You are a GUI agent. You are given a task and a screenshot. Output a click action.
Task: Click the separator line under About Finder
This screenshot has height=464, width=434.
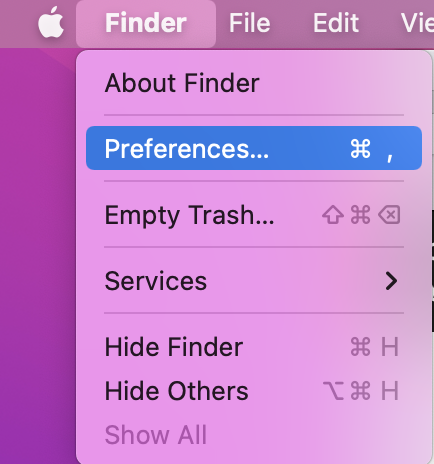click(x=254, y=115)
